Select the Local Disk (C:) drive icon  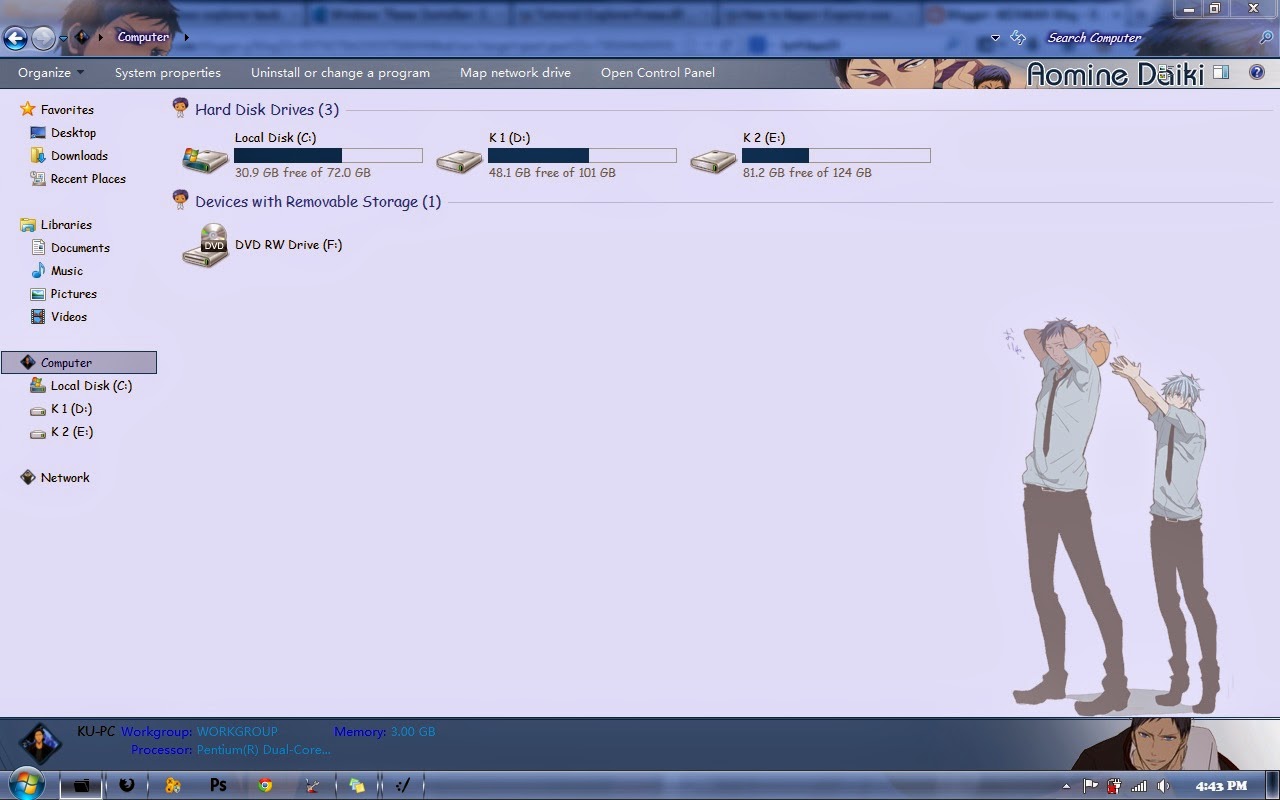click(x=205, y=158)
